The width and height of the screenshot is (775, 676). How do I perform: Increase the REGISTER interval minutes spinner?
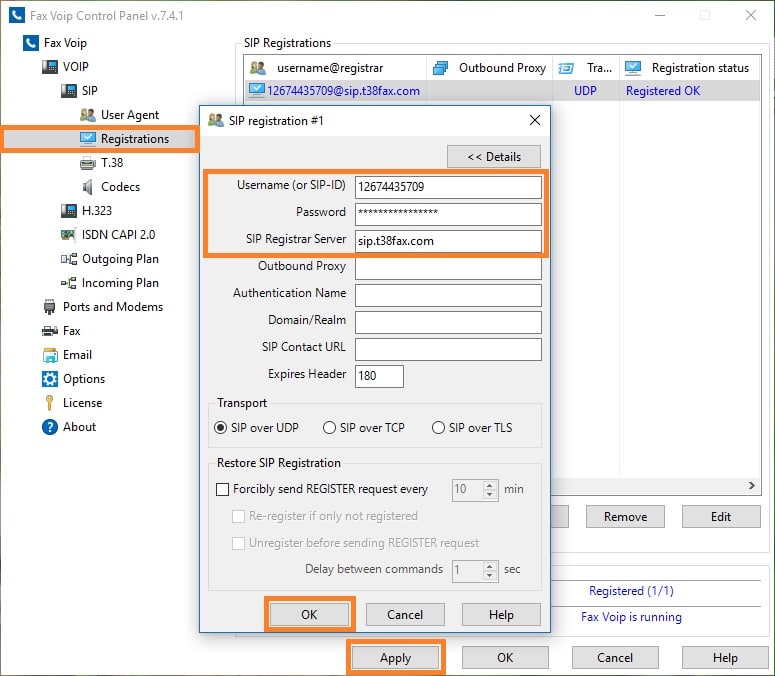pos(489,485)
